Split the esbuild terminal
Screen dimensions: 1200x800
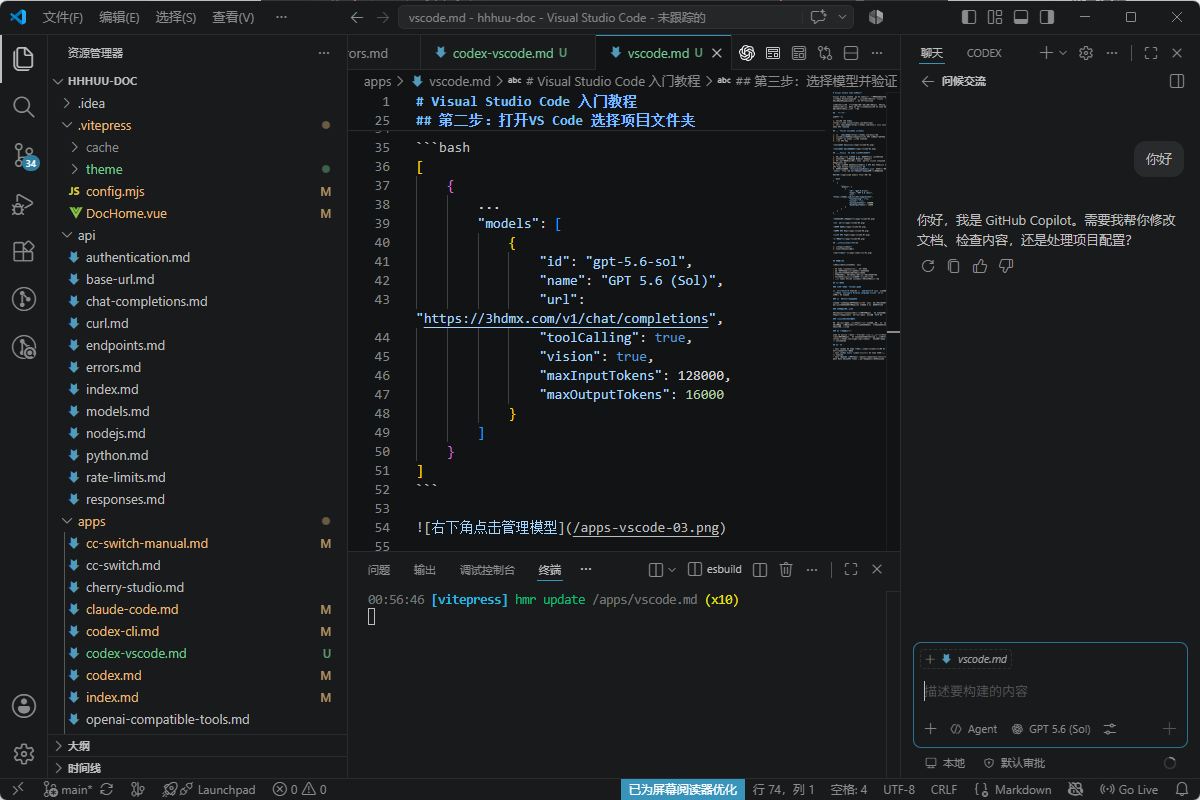(x=759, y=569)
